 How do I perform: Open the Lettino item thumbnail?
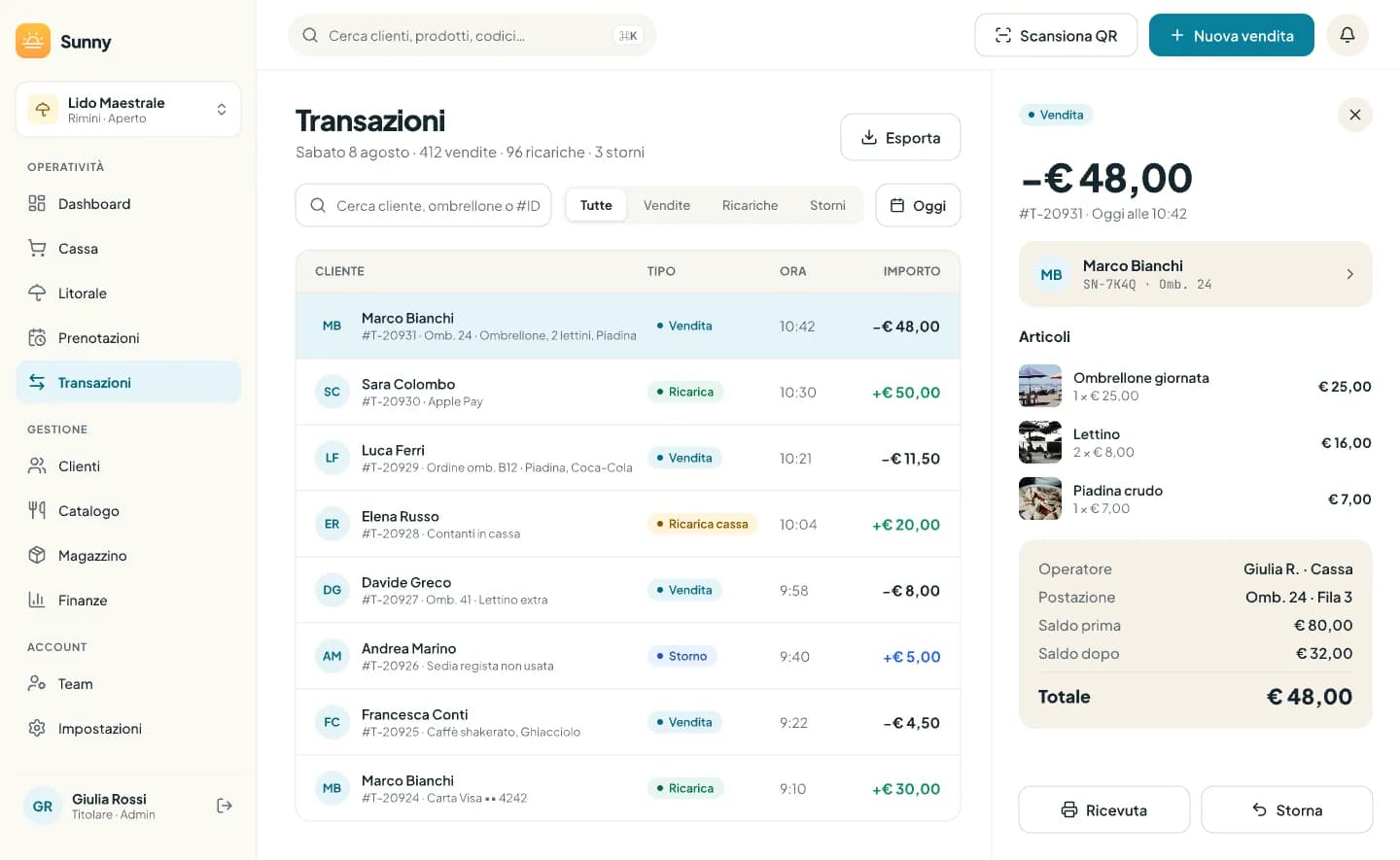click(1039, 442)
